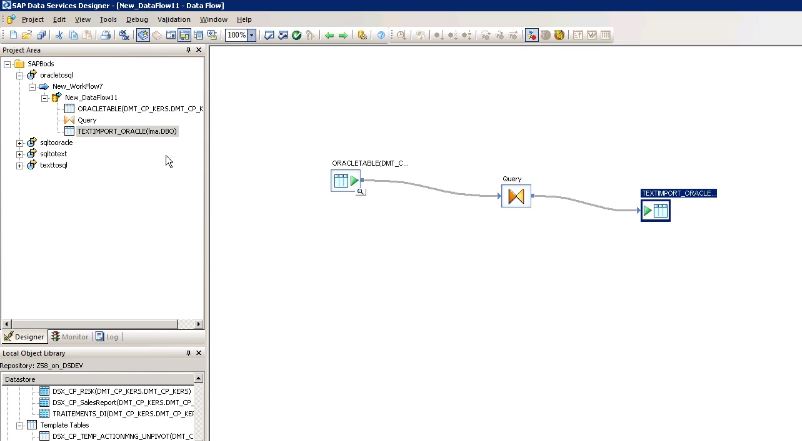Click the Print toolbar icon
Screen dimensions: 802x441
point(106,35)
